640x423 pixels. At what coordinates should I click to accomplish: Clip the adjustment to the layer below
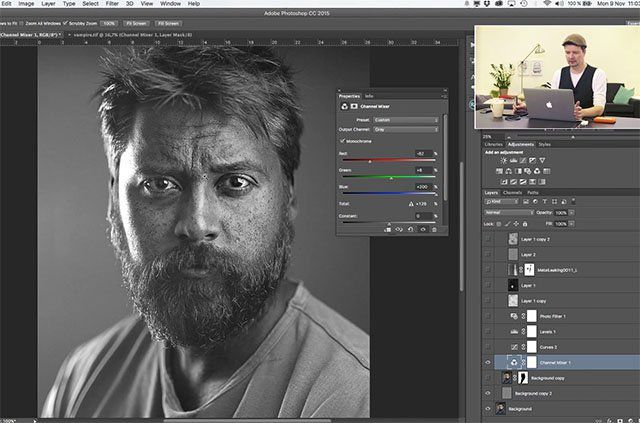[387, 229]
